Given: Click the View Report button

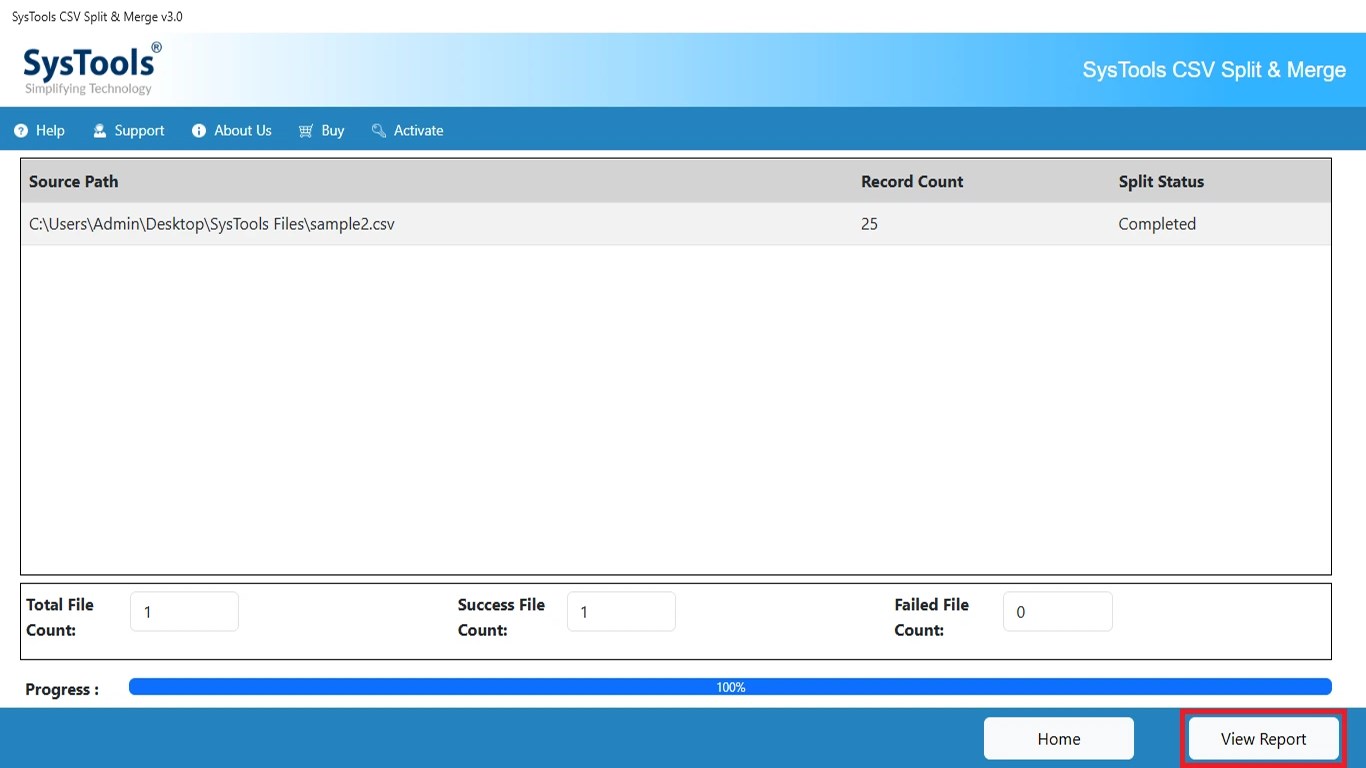Looking at the screenshot, I should 1264,739.
